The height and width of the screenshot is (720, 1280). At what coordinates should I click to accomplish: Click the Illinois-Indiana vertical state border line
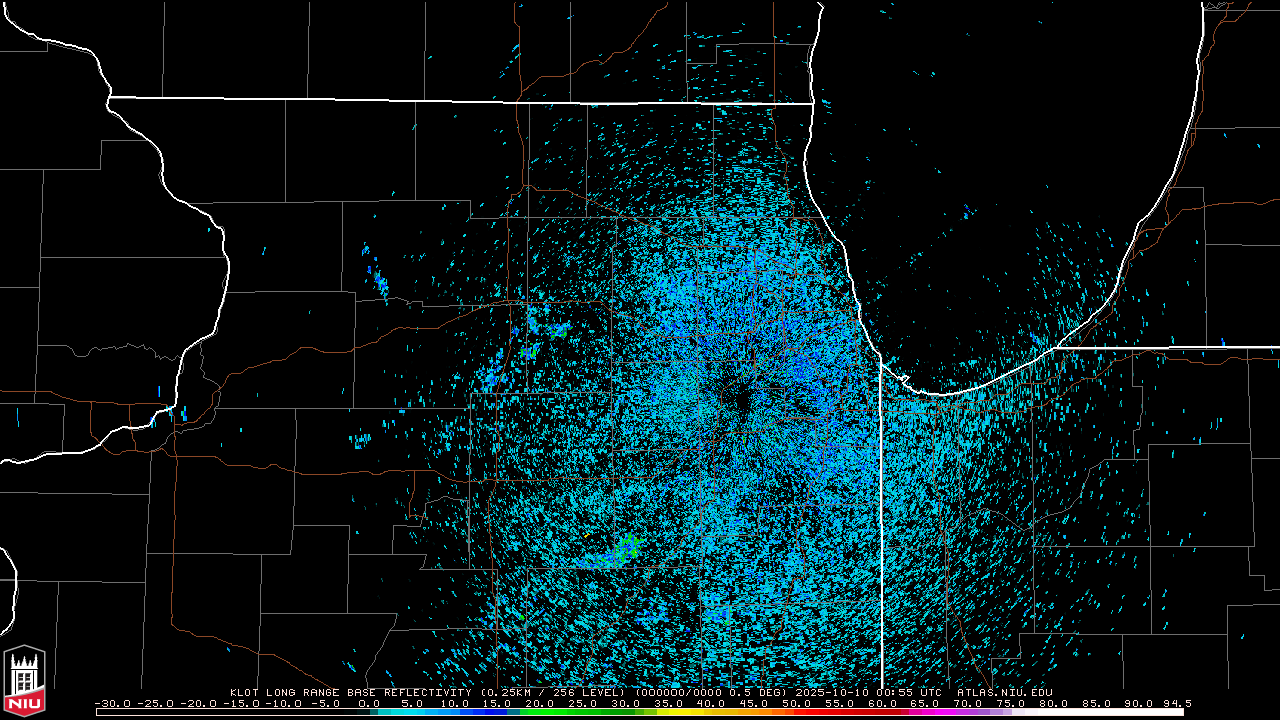881,520
